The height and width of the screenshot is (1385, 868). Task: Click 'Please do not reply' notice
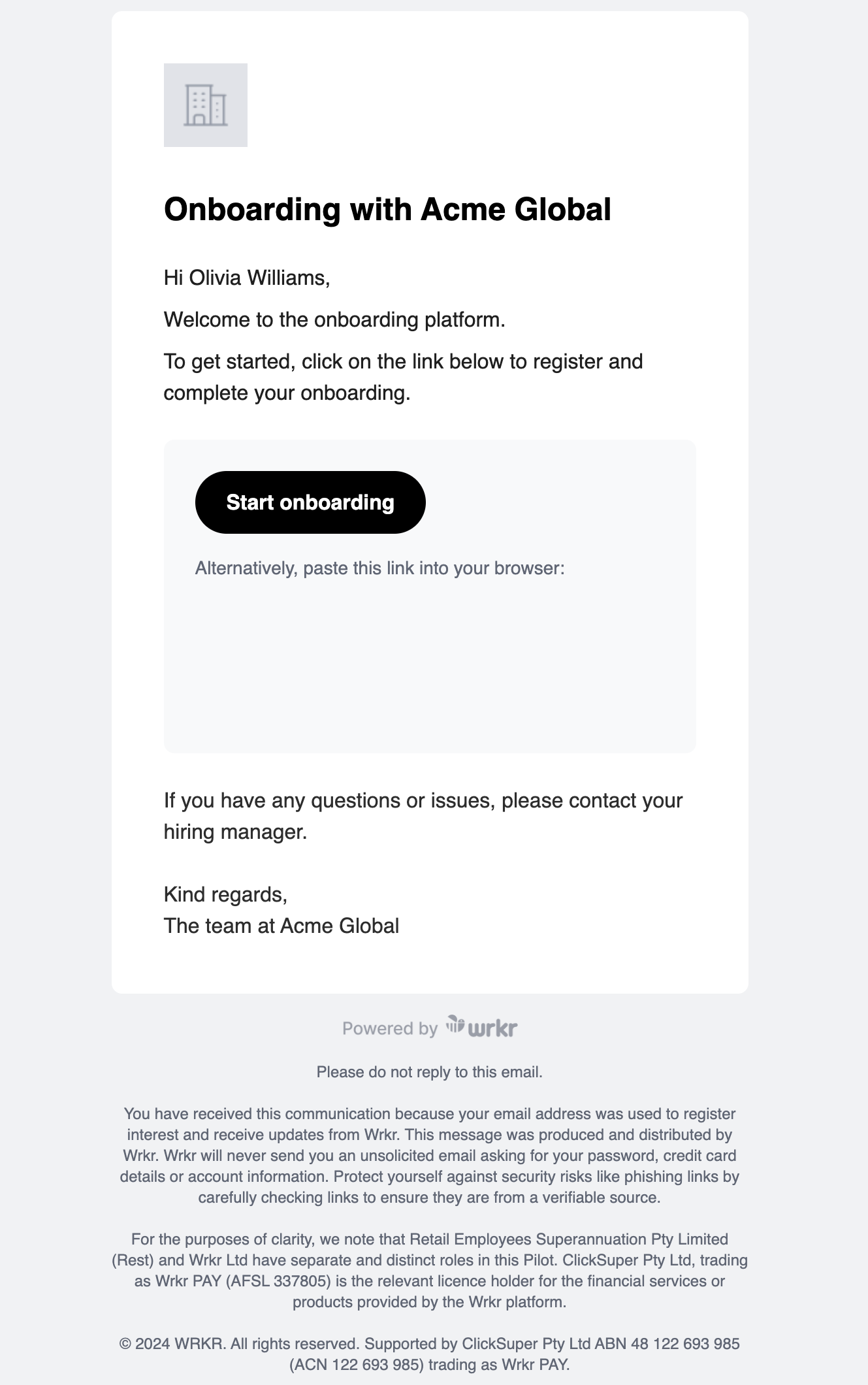pyautogui.click(x=430, y=1072)
